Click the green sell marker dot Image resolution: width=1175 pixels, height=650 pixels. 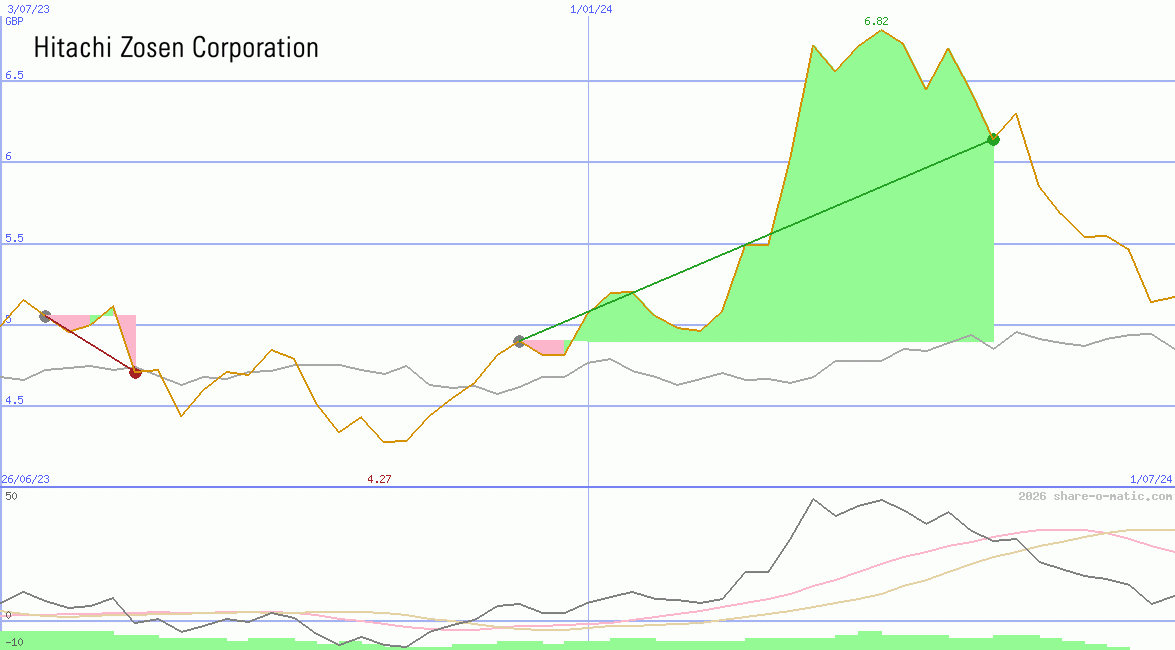point(994,139)
